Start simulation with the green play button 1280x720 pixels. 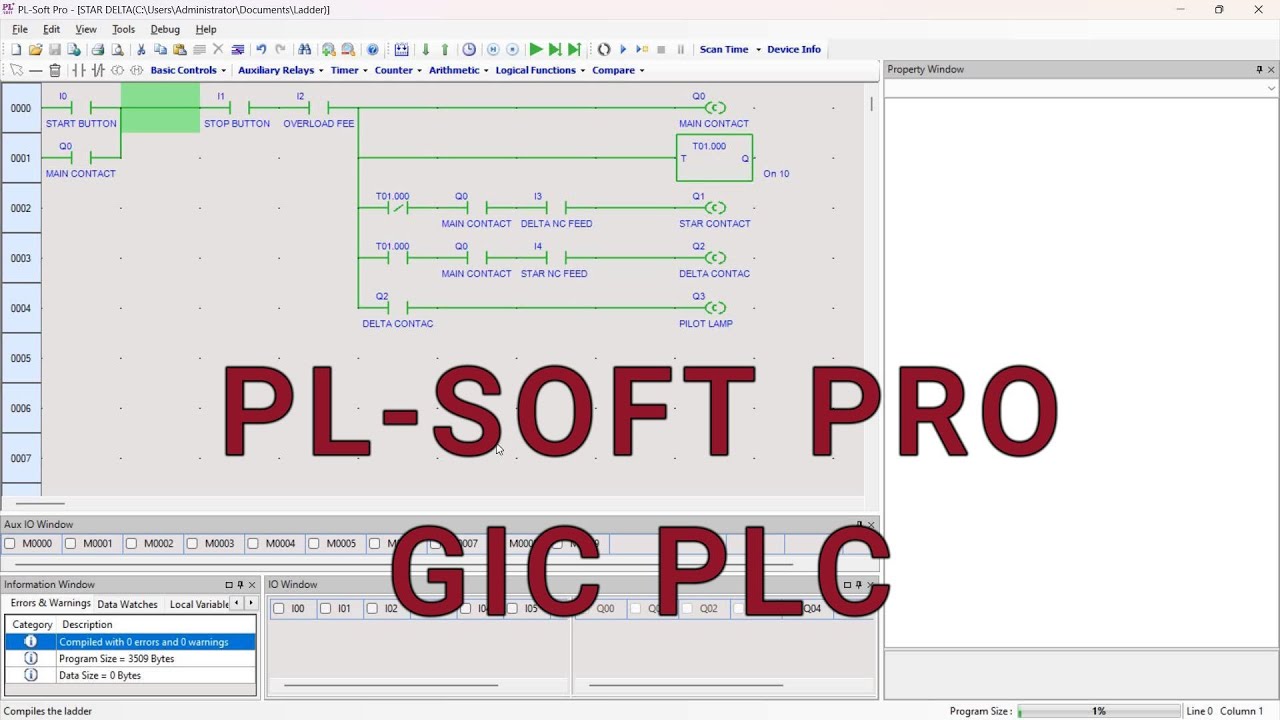536,49
